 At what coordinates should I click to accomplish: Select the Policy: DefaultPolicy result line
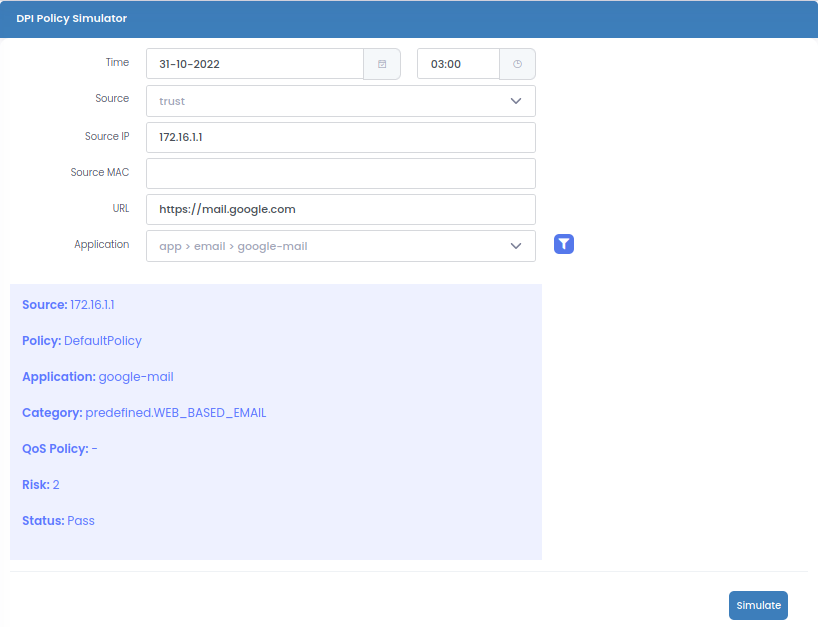[82, 341]
